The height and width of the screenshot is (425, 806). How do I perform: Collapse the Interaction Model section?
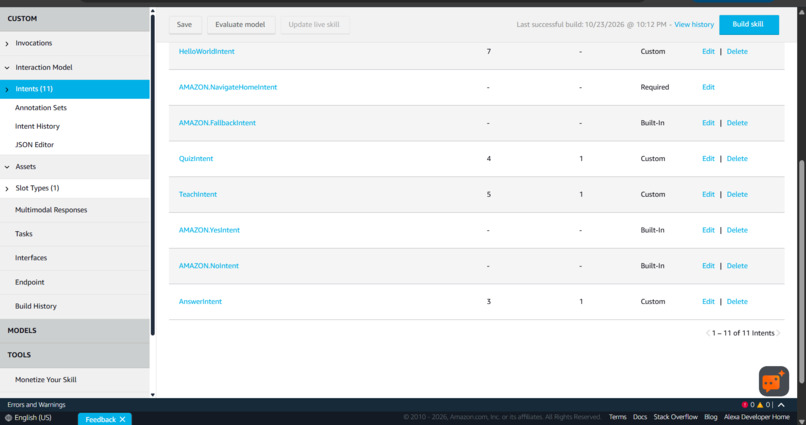click(x=7, y=68)
